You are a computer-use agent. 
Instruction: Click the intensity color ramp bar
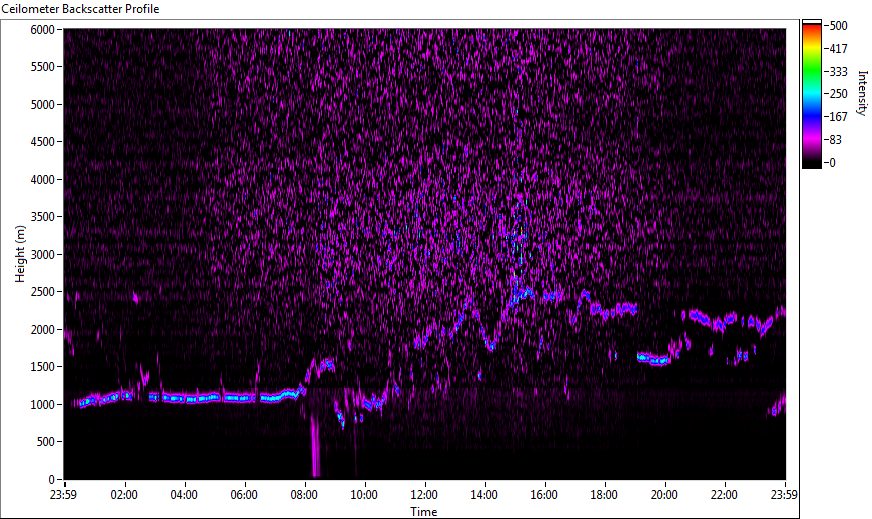click(x=811, y=94)
